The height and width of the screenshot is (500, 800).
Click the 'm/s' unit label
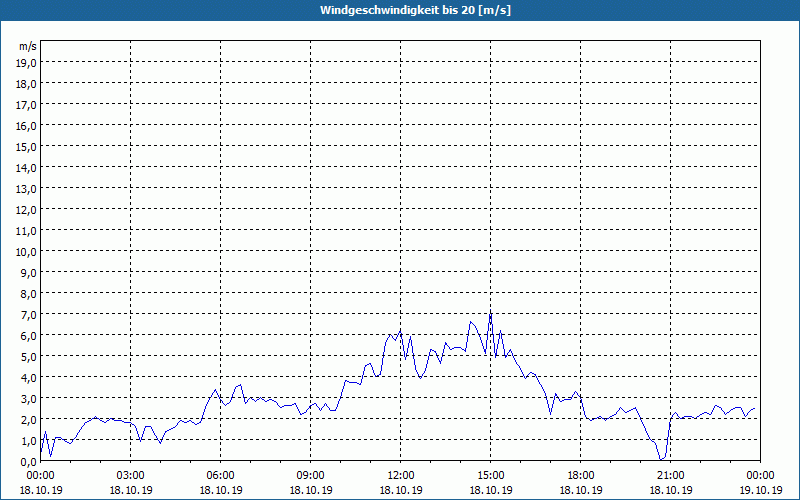click(28, 46)
